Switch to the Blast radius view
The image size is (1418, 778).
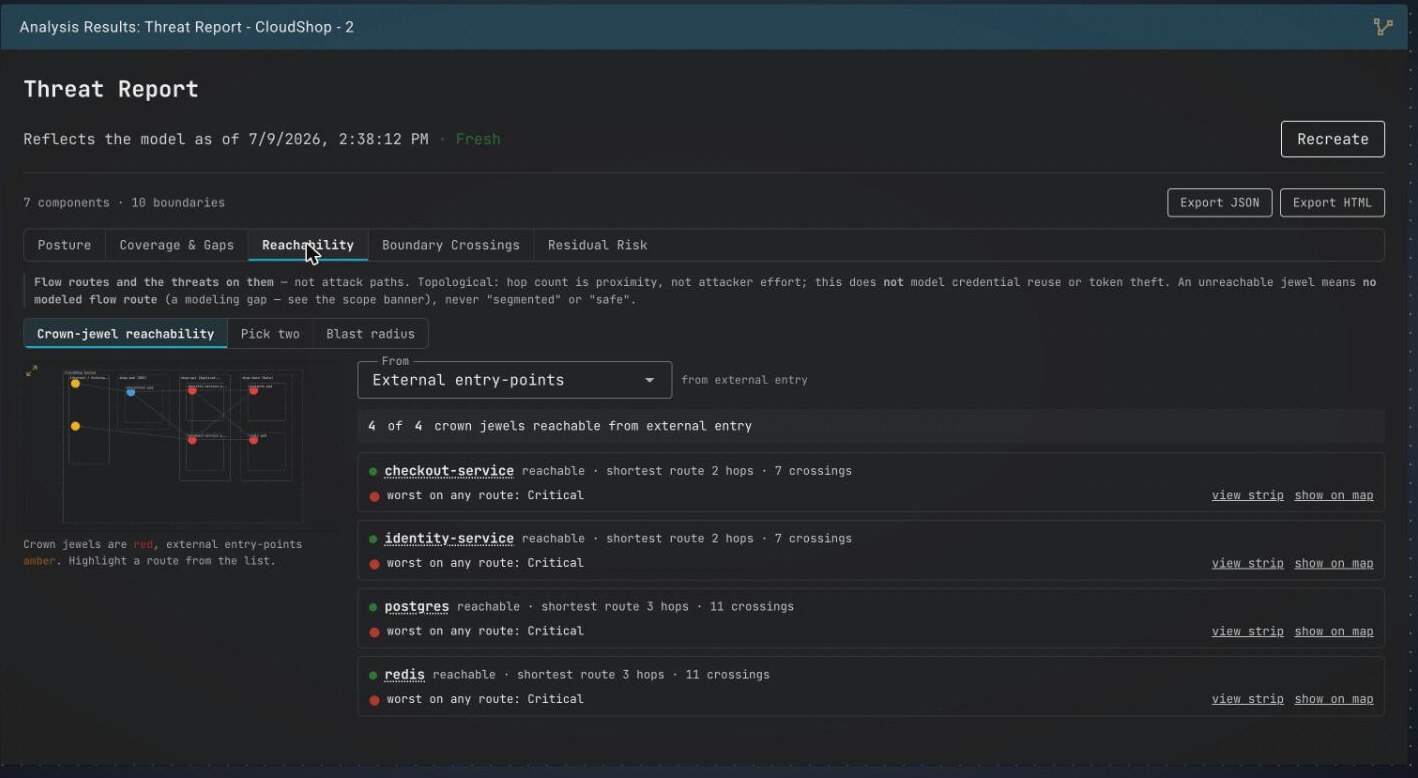pyautogui.click(x=370, y=333)
